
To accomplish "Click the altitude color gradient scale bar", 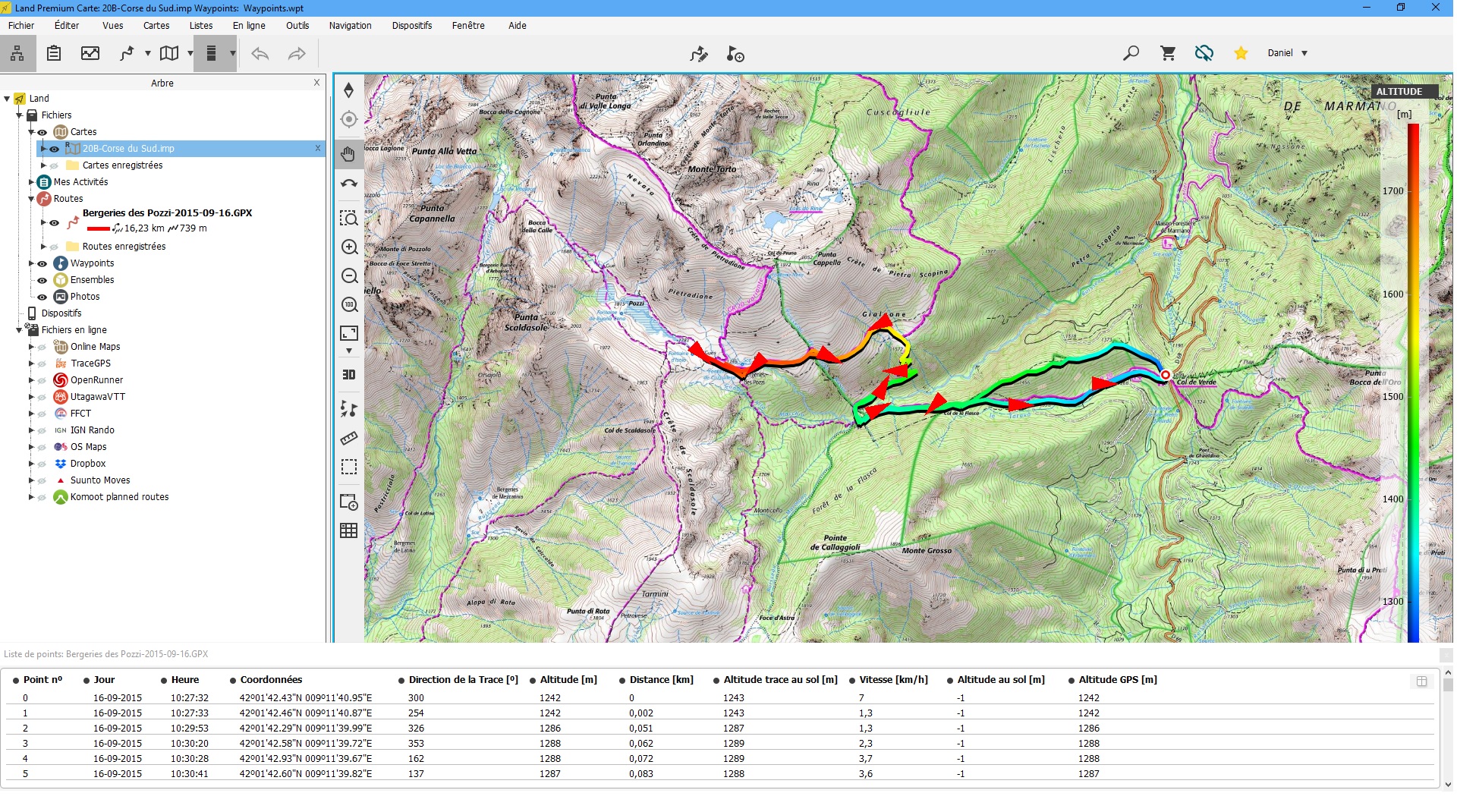I will click(x=1413, y=379).
